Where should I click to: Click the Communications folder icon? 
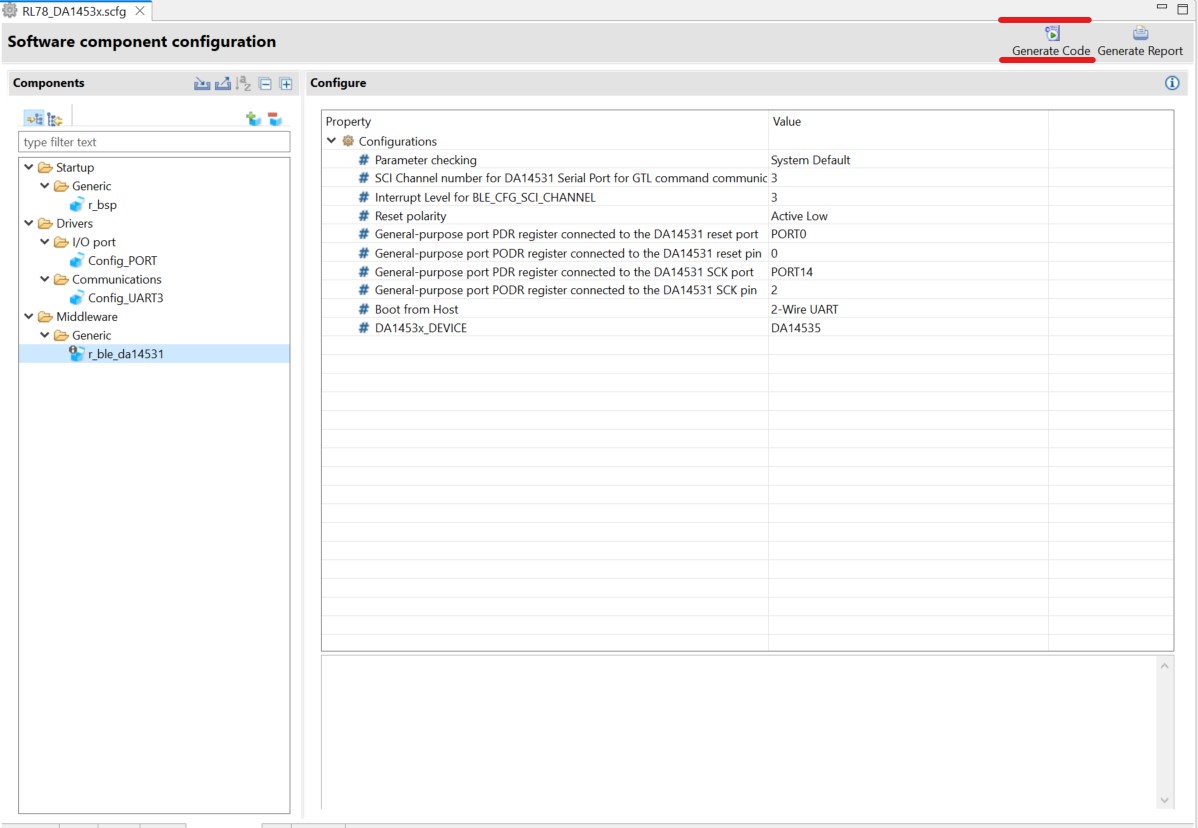pyautogui.click(x=61, y=280)
